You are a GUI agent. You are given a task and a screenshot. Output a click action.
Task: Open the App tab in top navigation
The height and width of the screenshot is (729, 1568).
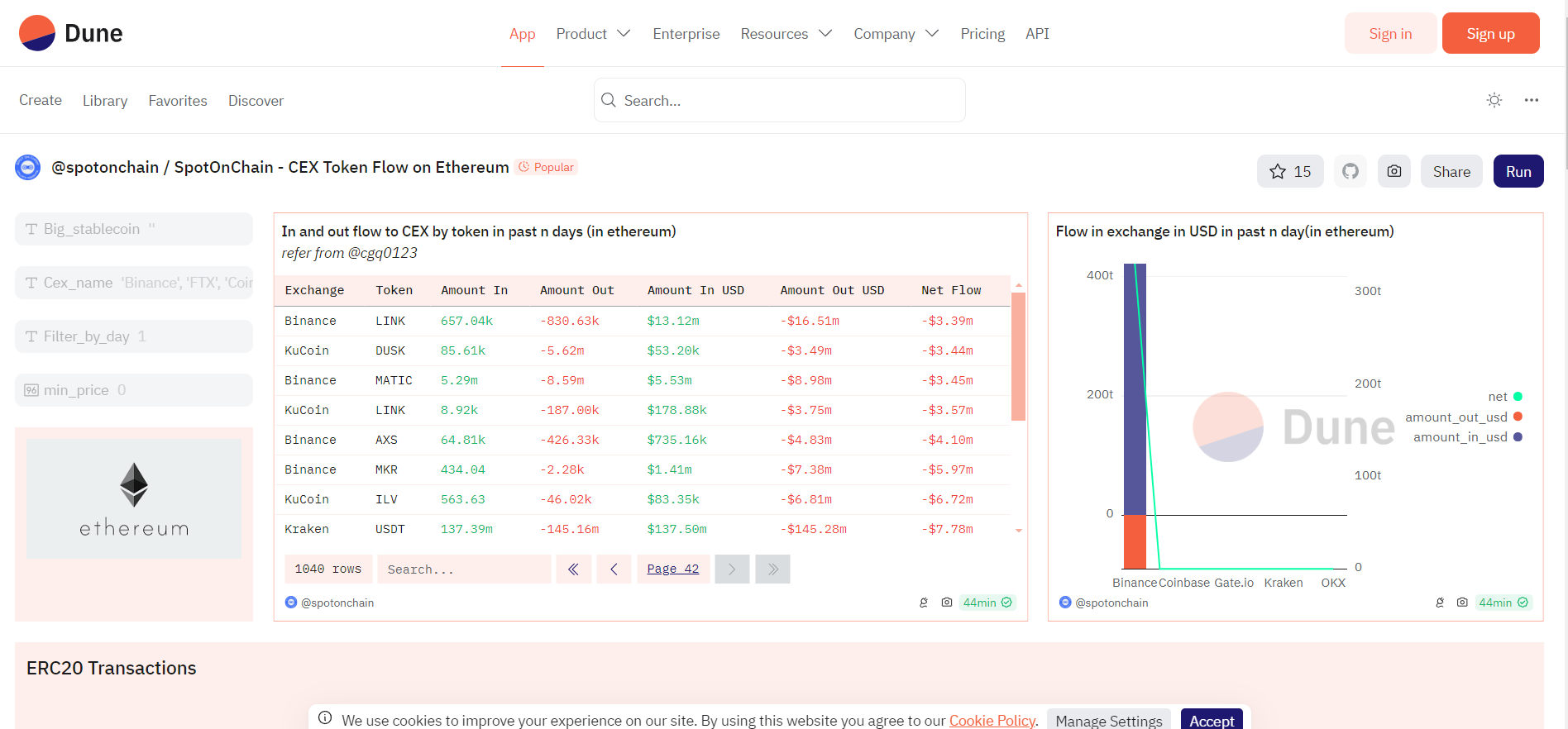(x=523, y=34)
